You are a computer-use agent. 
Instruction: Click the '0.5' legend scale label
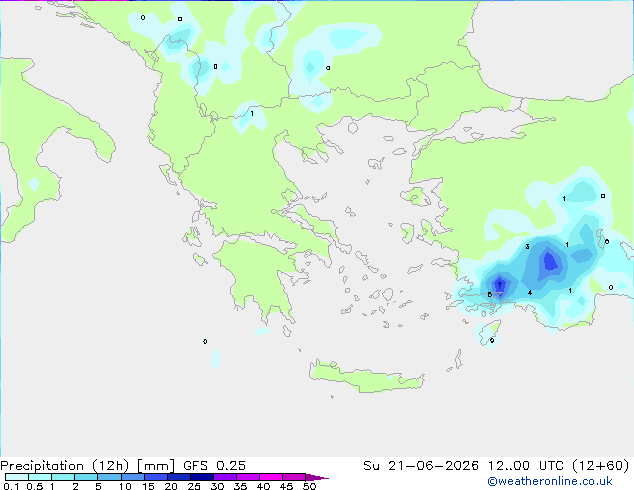pyautogui.click(x=35, y=486)
